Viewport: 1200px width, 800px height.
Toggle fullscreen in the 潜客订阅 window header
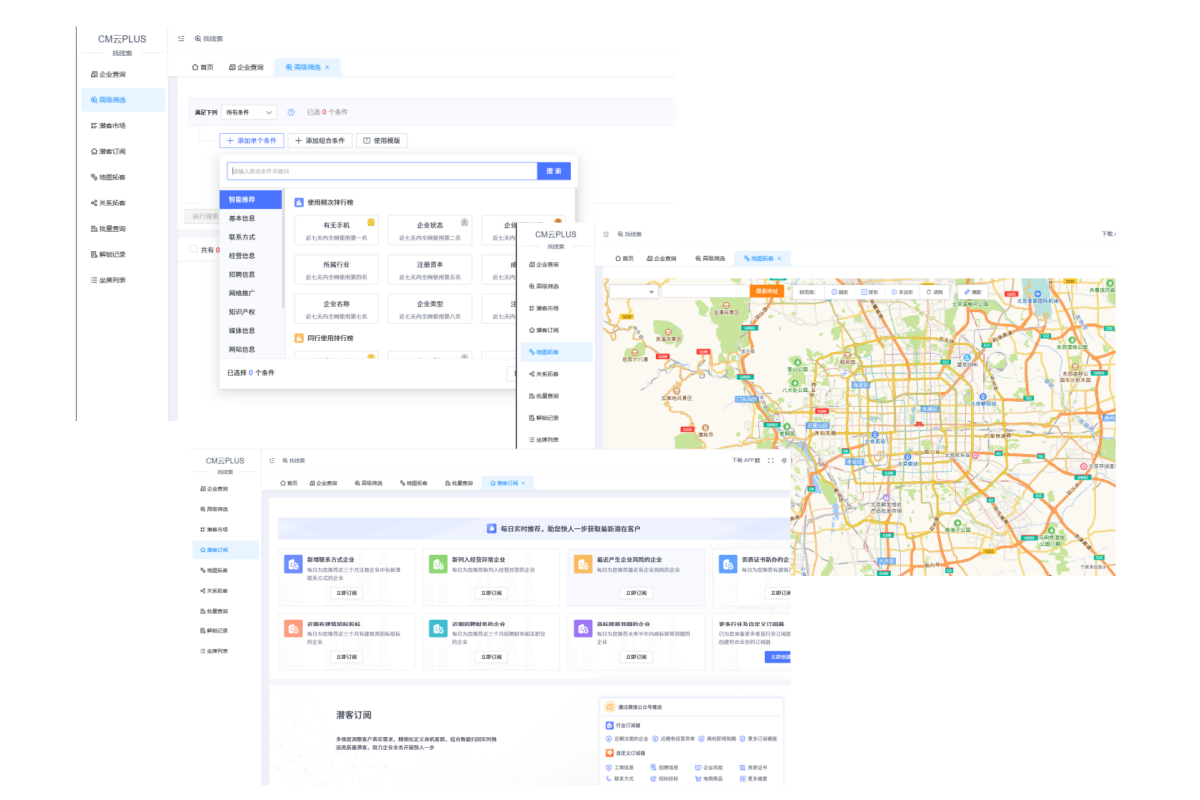point(771,460)
